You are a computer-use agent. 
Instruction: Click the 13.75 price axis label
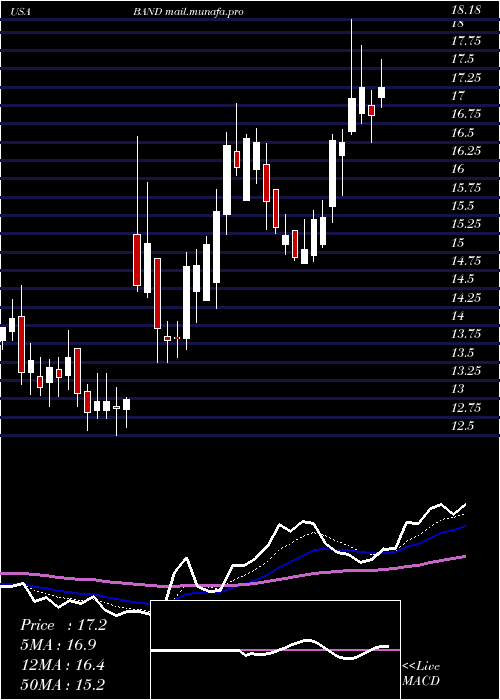[466, 334]
